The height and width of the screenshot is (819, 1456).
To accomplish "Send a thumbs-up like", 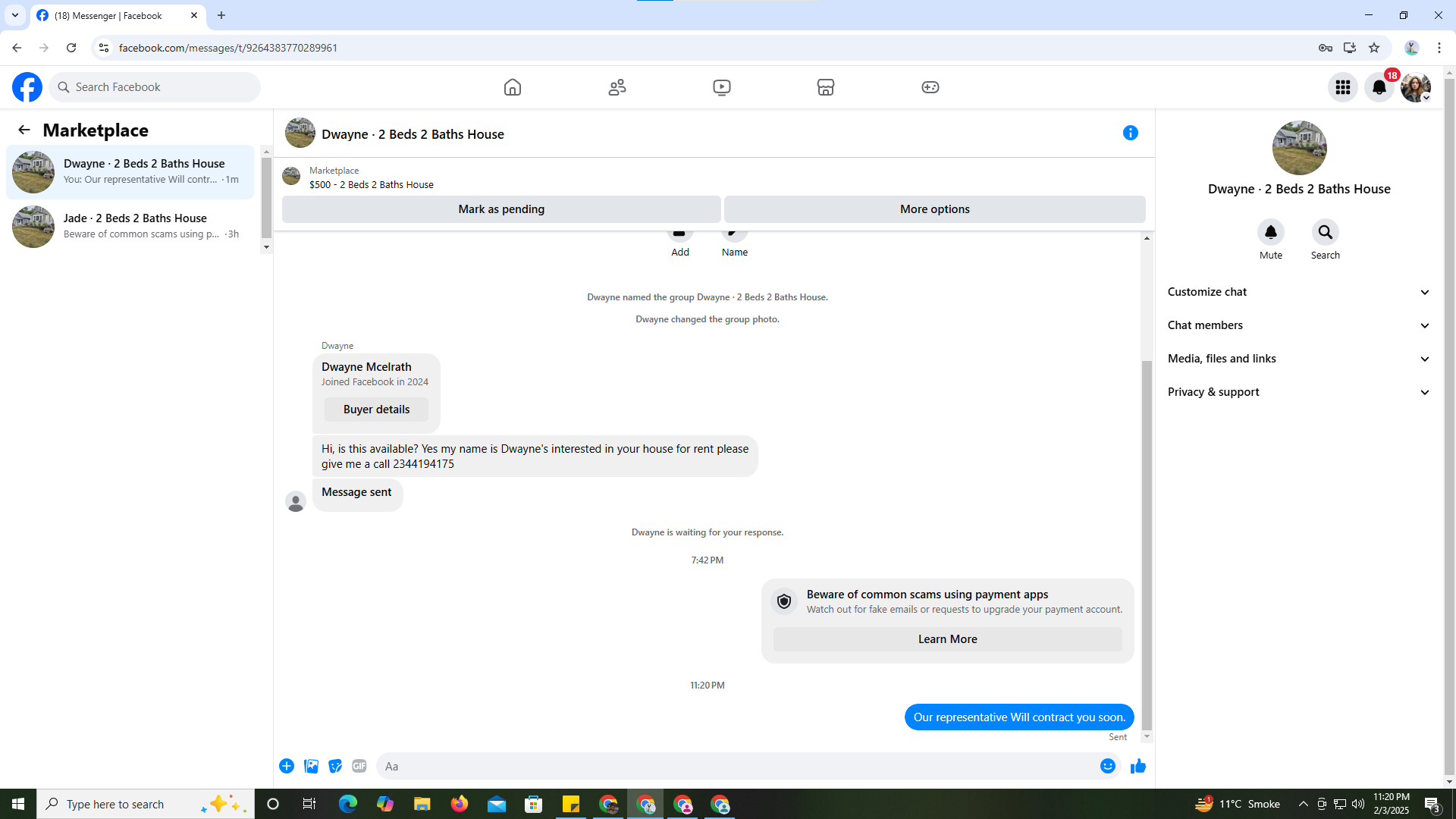I will click(1138, 766).
